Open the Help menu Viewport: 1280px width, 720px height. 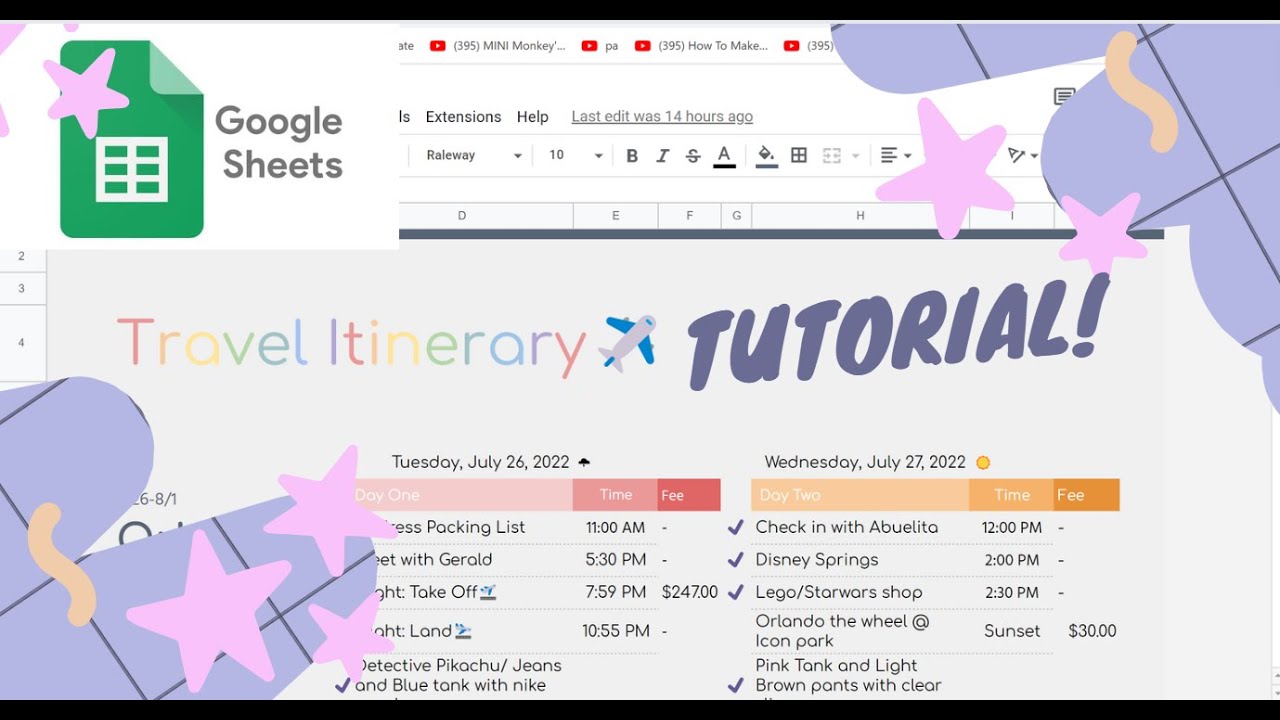pos(533,117)
